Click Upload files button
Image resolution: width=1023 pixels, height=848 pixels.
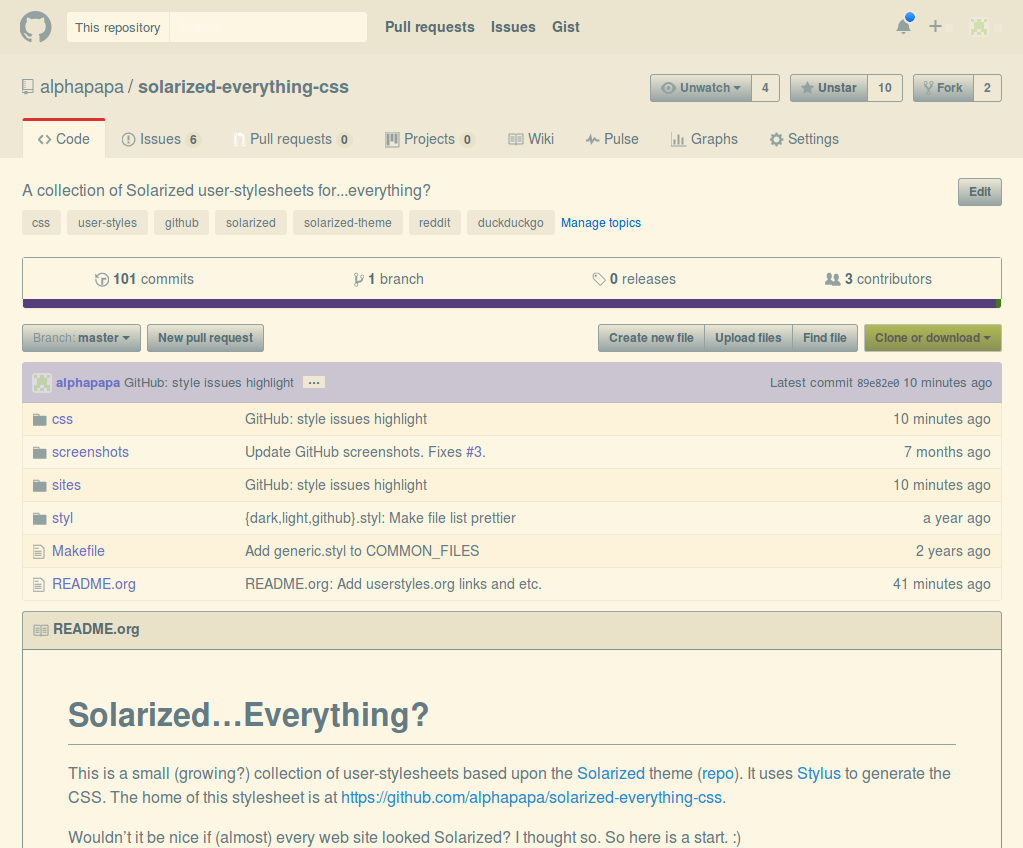(748, 338)
